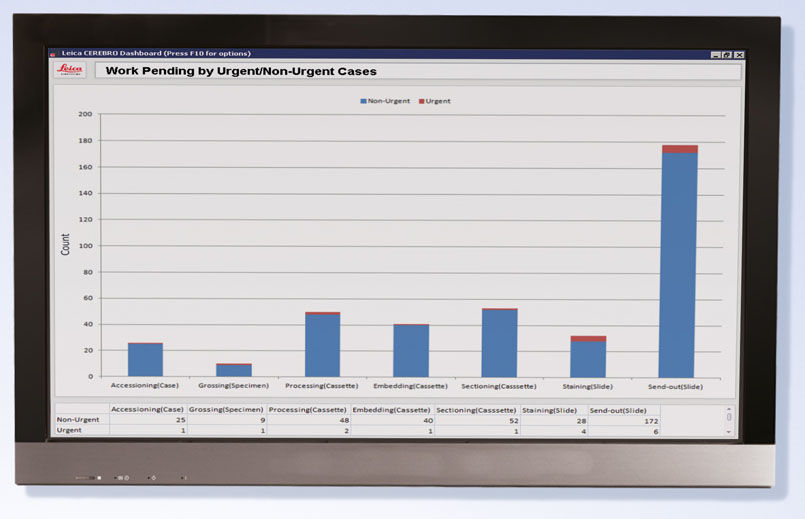Click the Work Pending dashboard title
805x519 pixels.
(x=241, y=71)
